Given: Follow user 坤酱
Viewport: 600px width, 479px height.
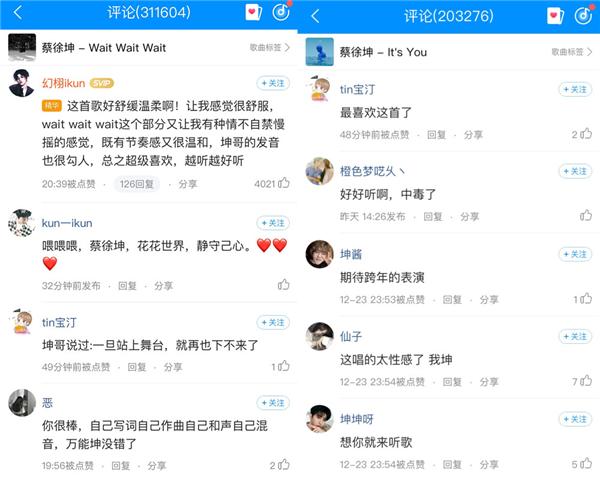Looking at the screenshot, I should pos(575,254).
